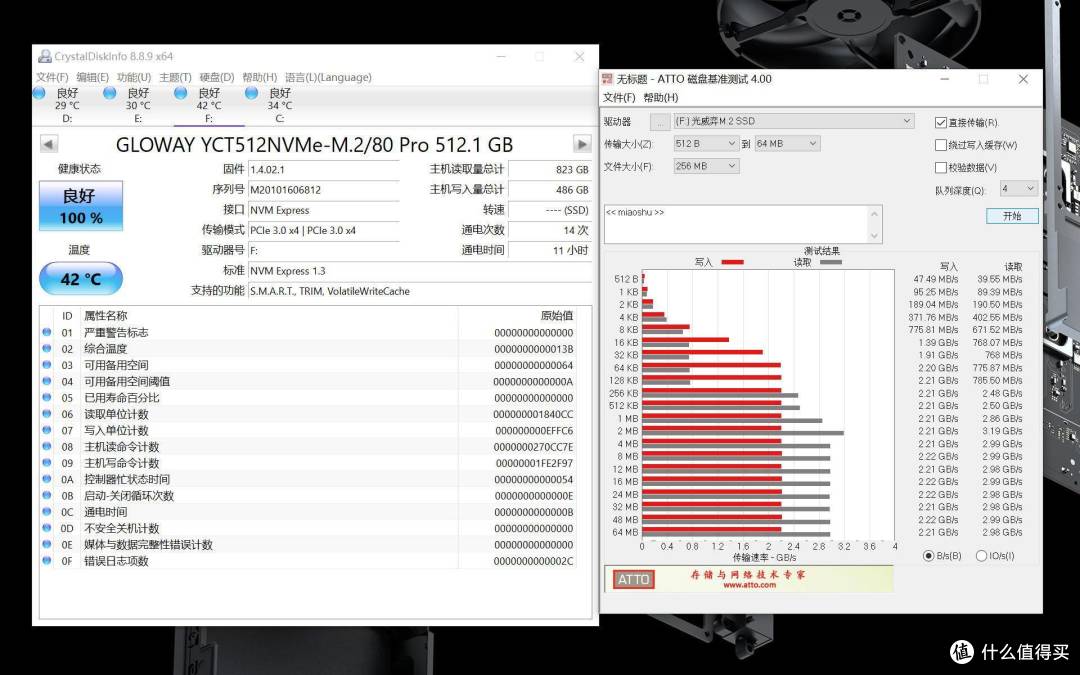Click the 2 MB read result 3.19 GB/s

pos(1002,431)
